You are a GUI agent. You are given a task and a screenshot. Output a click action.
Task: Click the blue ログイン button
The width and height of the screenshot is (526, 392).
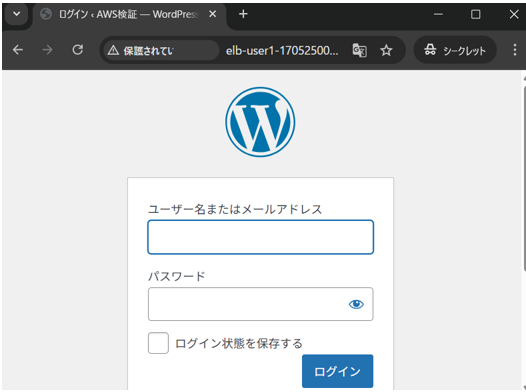(337, 371)
